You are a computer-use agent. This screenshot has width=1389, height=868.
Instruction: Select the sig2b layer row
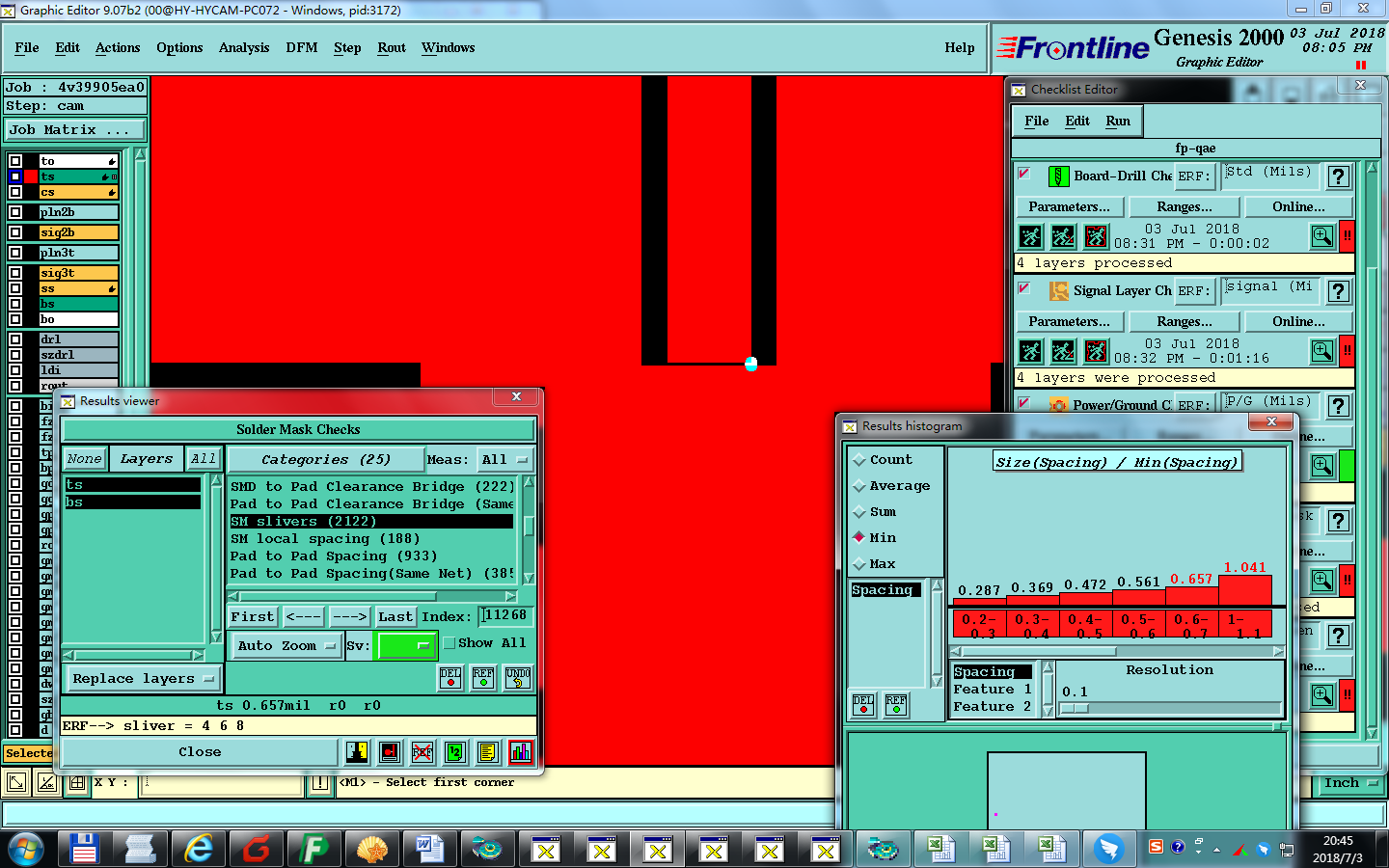(78, 232)
